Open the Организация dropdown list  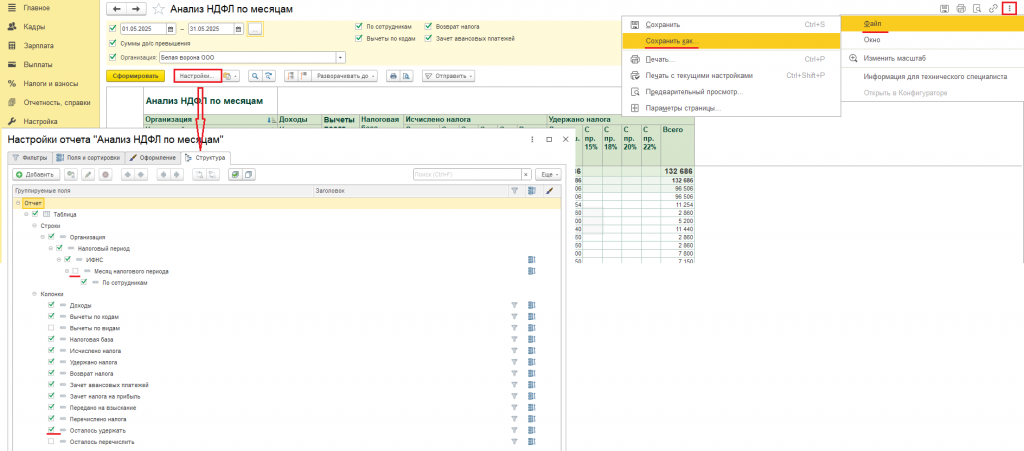click(x=340, y=58)
